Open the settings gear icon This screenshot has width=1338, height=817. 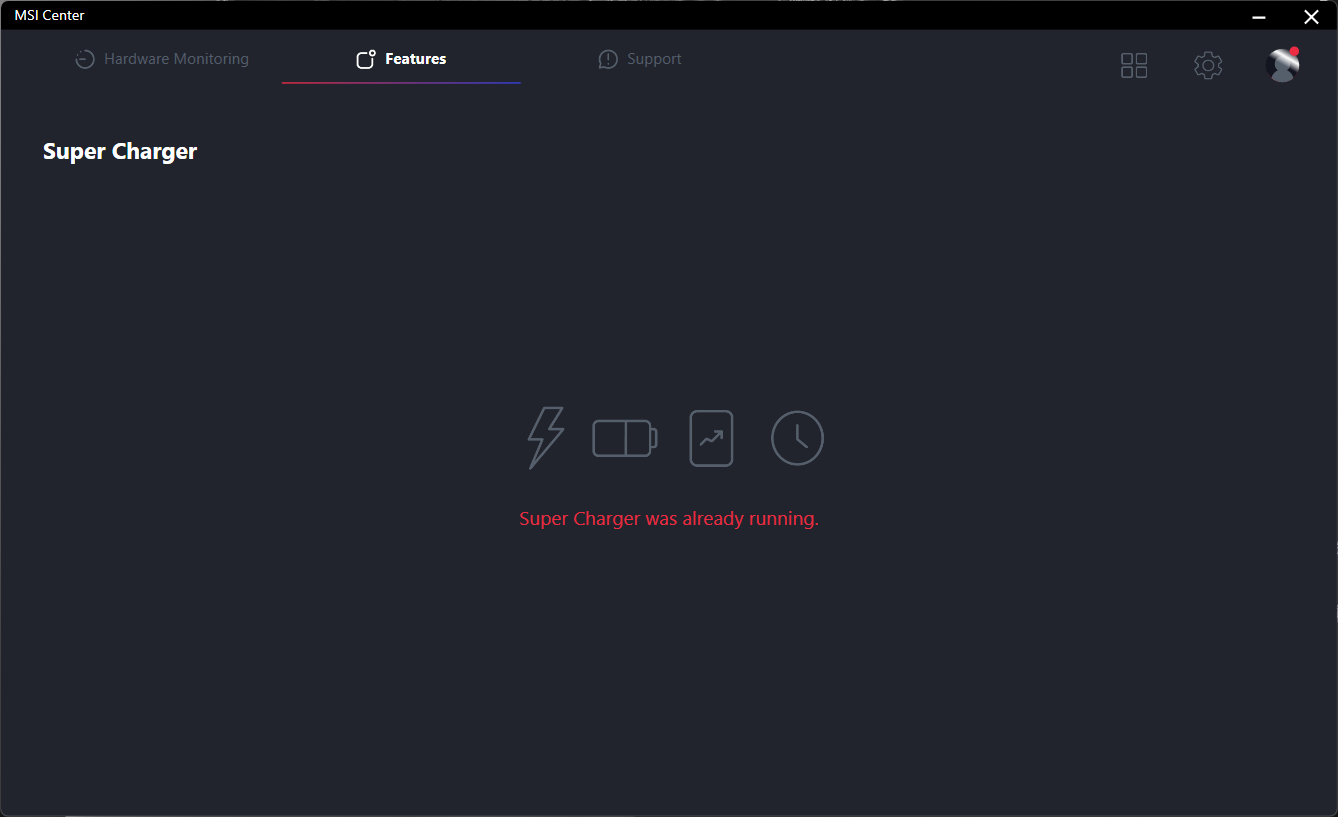click(1208, 66)
